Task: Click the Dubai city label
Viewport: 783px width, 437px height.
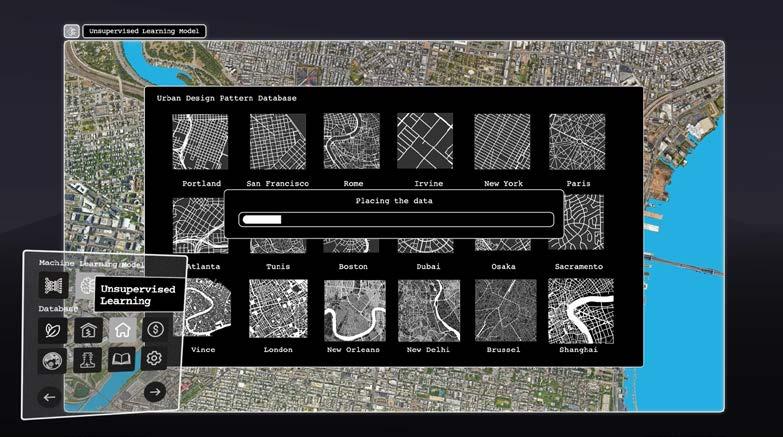Action: coord(428,267)
